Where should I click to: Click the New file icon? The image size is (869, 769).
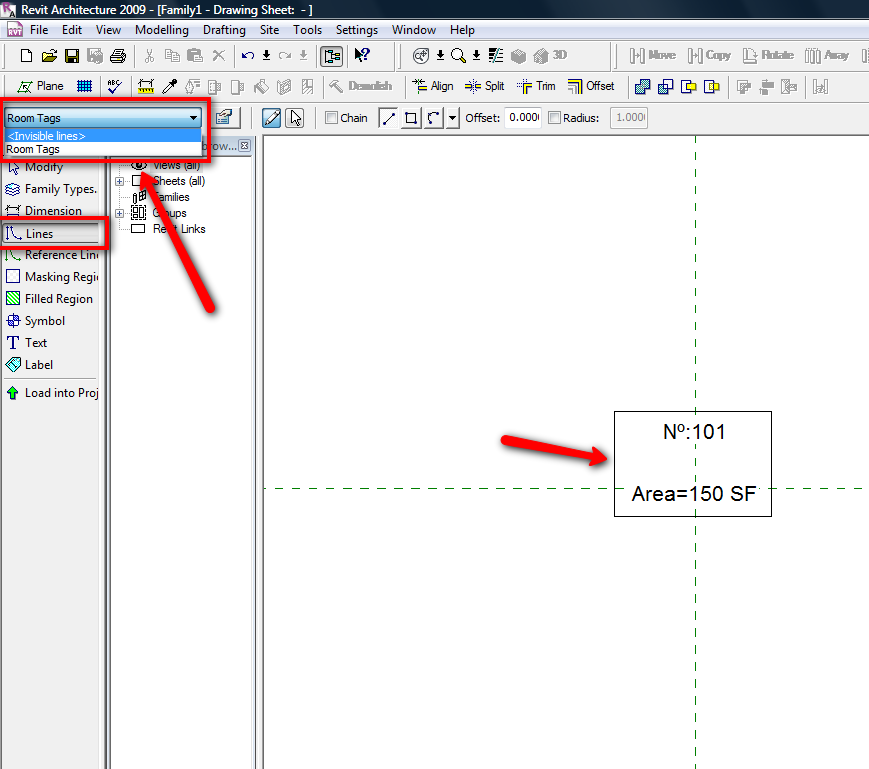[26, 55]
